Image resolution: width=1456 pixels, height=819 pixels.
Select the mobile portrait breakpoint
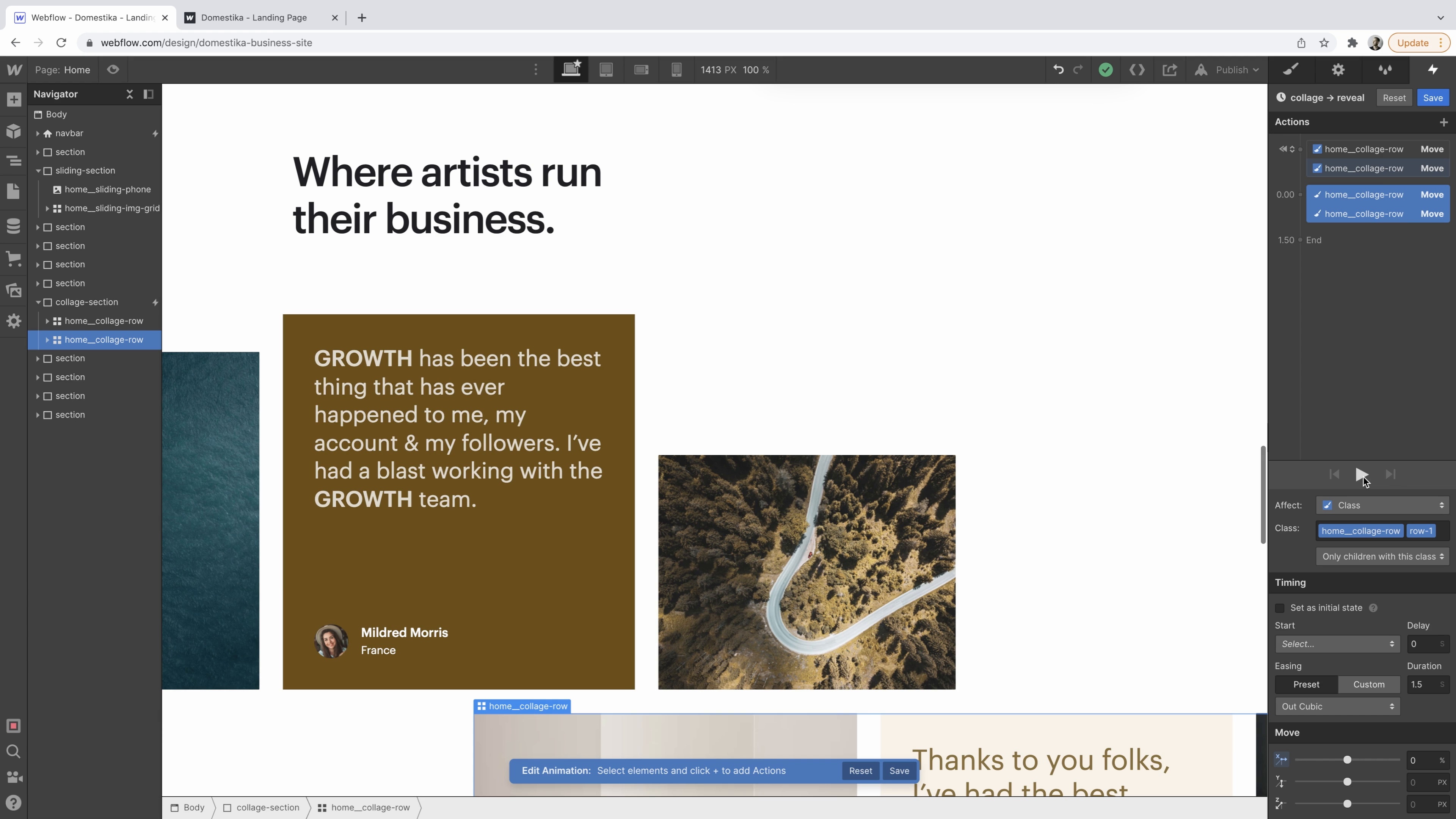coord(676,69)
